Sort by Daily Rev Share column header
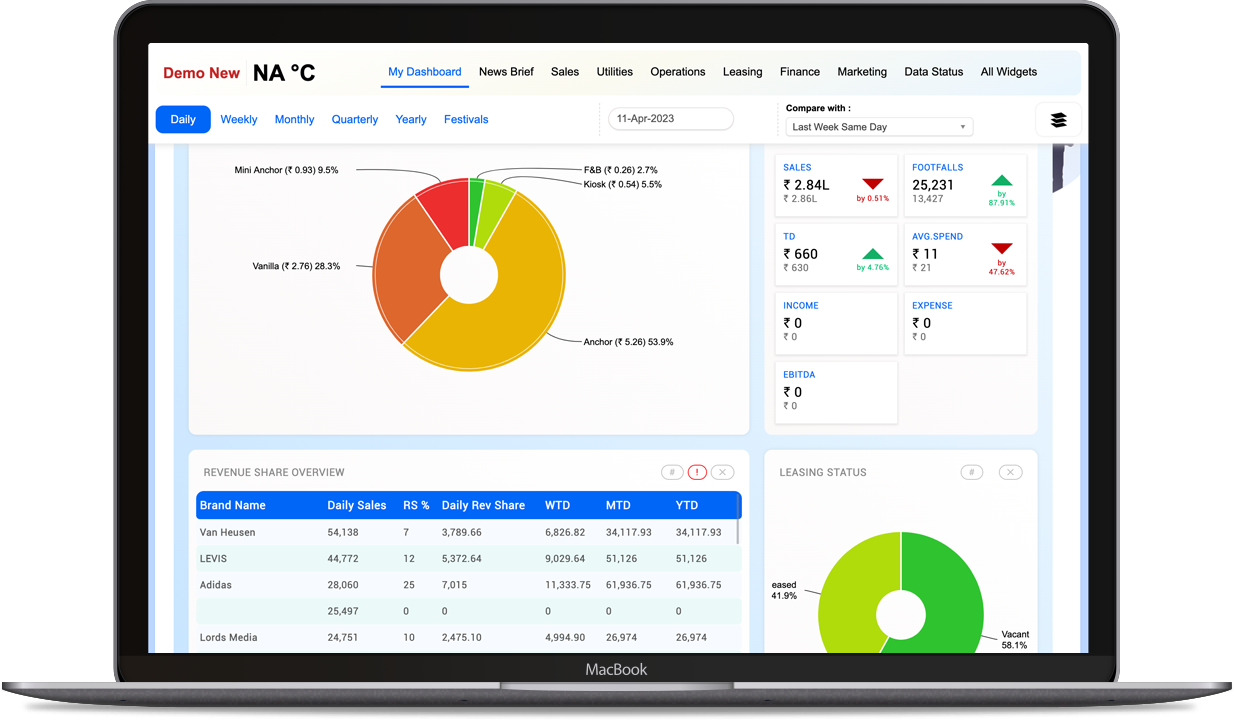 (x=483, y=505)
